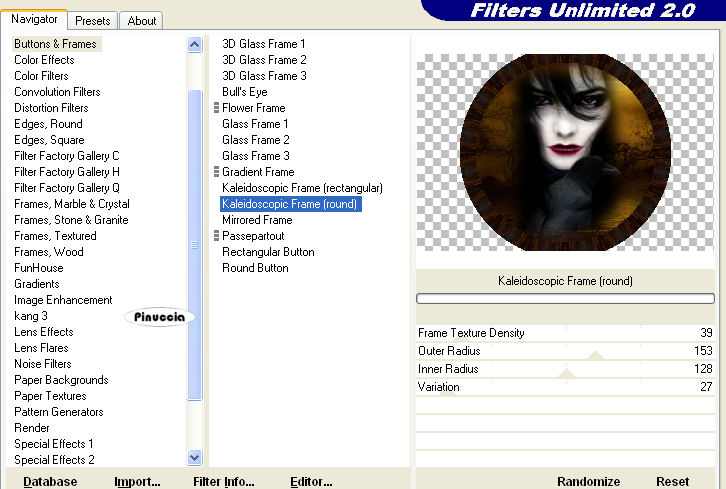Select Frames, Textured category

click(56, 236)
